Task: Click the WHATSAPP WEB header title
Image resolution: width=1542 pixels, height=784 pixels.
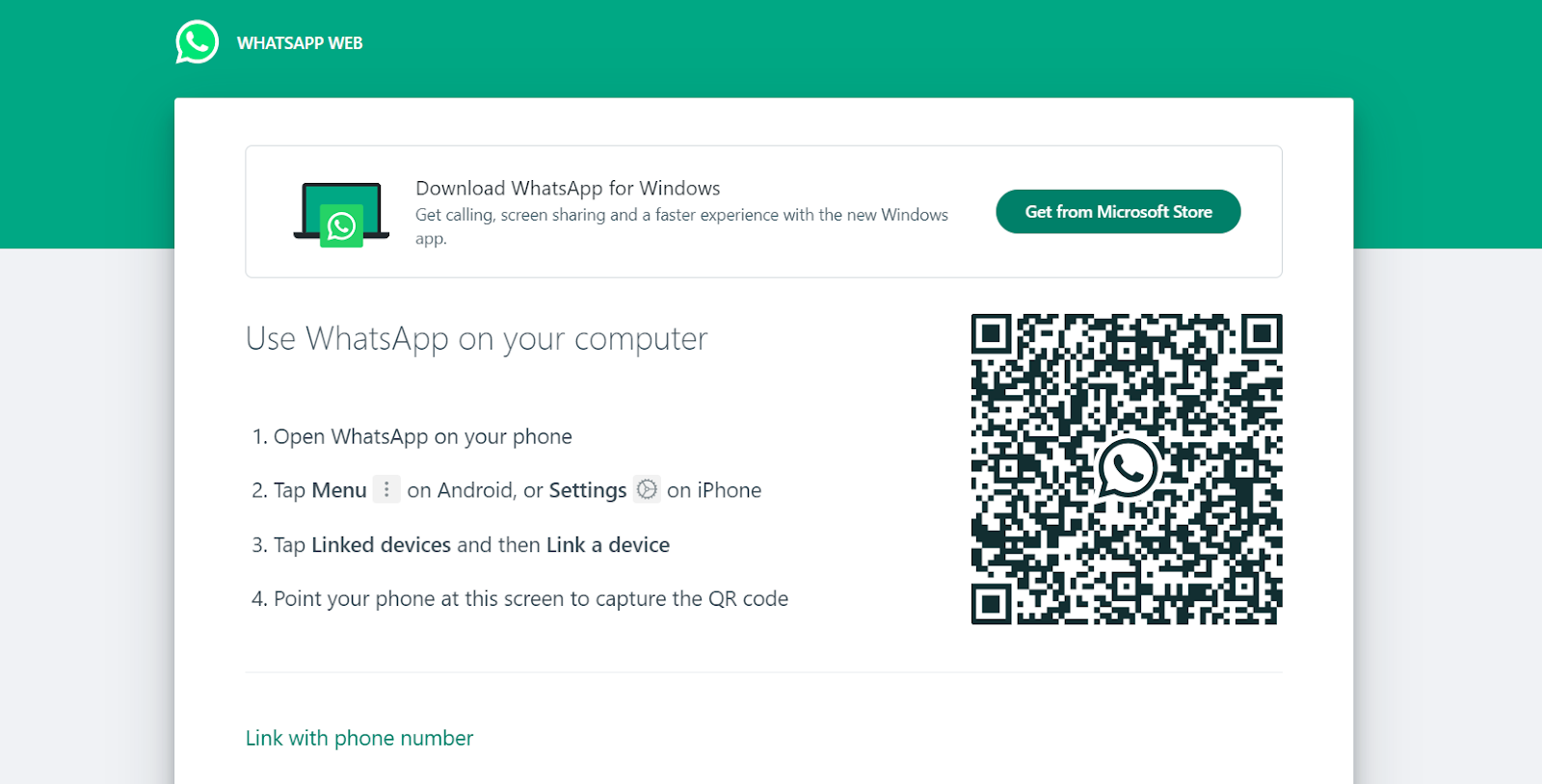Action: point(300,43)
